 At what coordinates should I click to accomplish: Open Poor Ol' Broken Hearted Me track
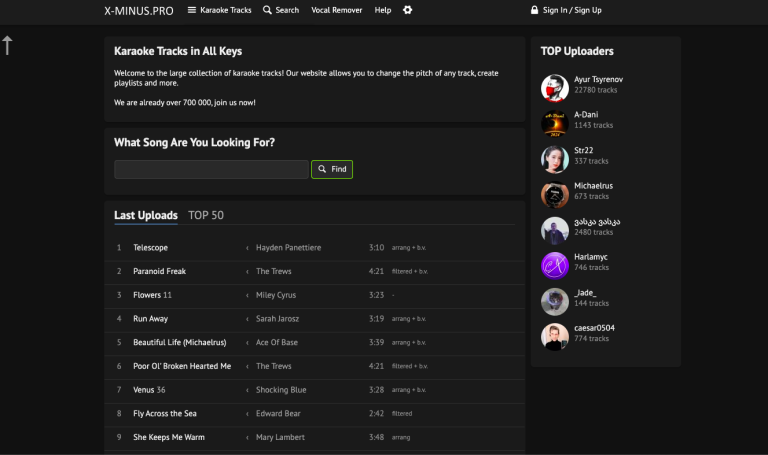[x=182, y=366]
